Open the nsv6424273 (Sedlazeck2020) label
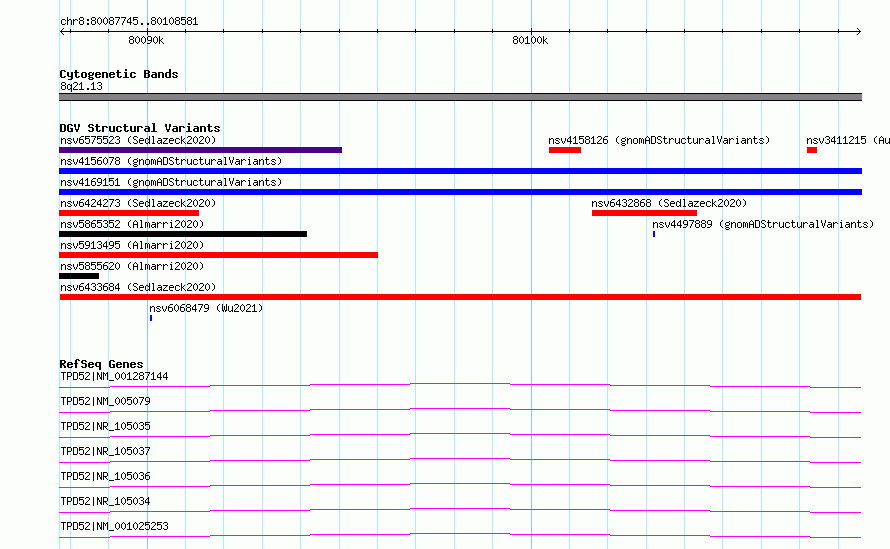Image resolution: width=890 pixels, height=549 pixels. [138, 203]
